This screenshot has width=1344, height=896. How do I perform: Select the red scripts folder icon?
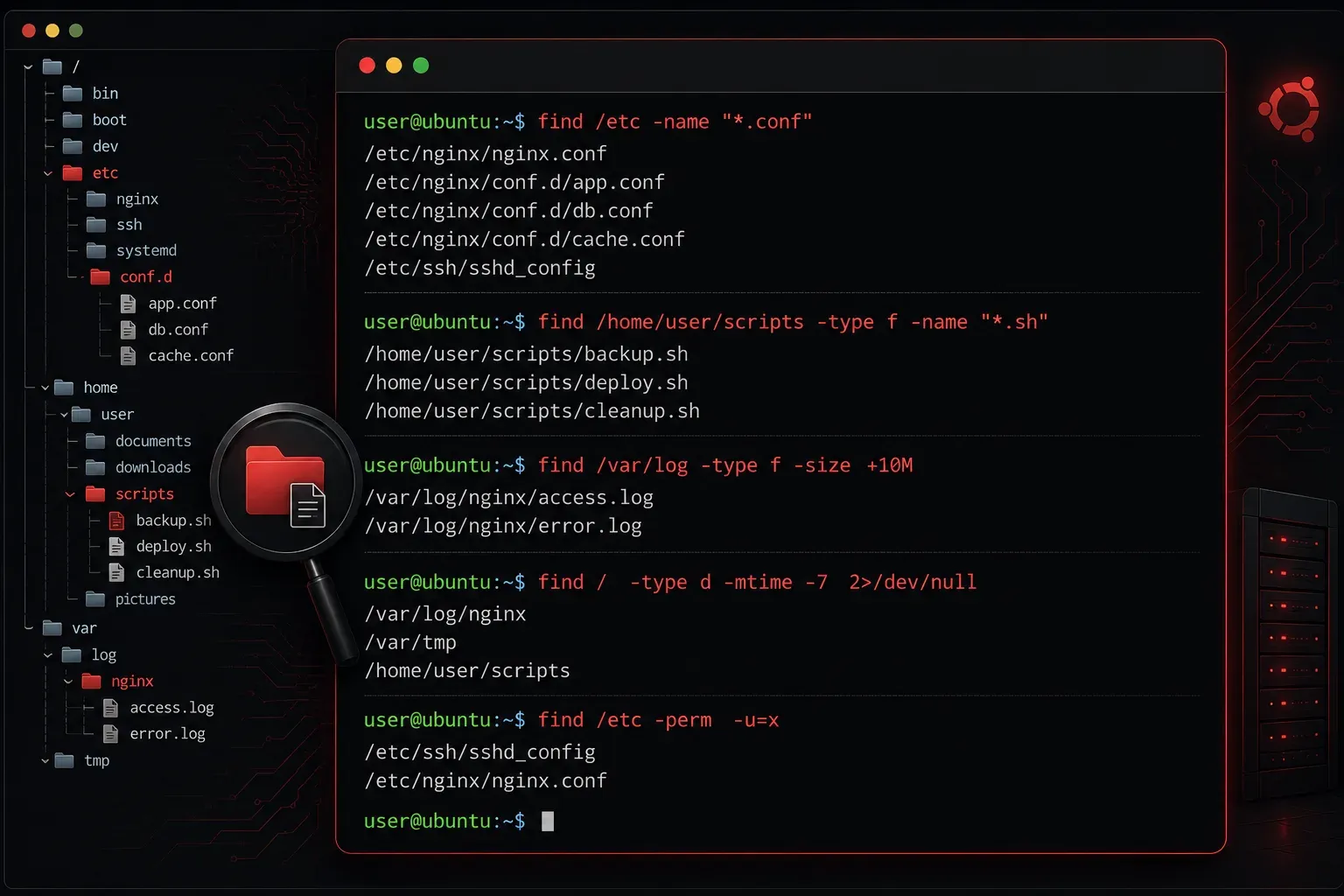[x=95, y=494]
